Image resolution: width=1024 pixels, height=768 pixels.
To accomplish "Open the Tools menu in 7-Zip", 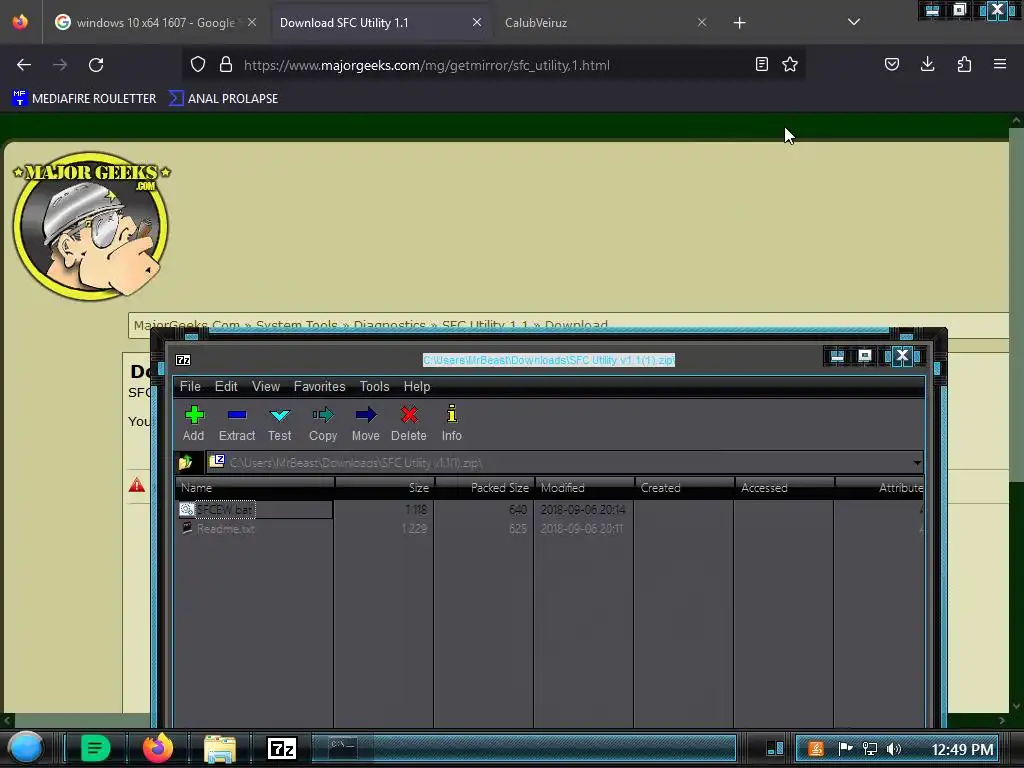I will pyautogui.click(x=374, y=387).
